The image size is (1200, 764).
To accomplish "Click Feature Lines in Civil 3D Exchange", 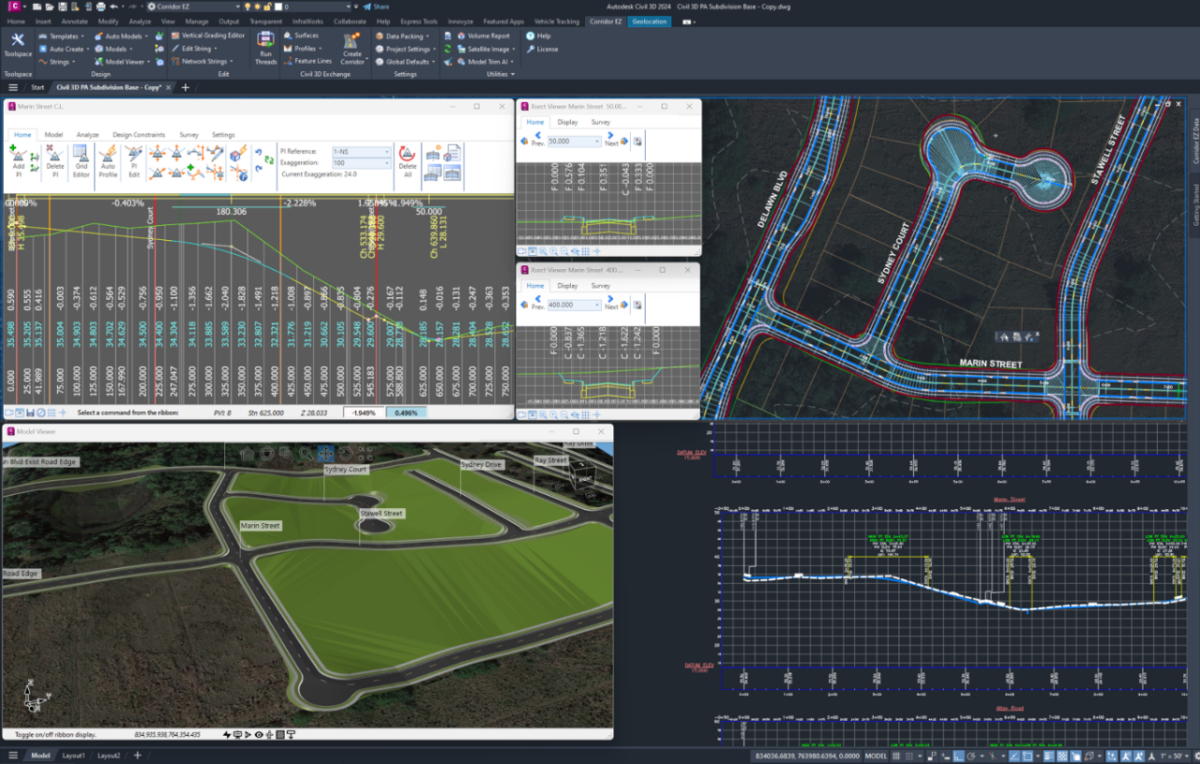I will pyautogui.click(x=306, y=61).
